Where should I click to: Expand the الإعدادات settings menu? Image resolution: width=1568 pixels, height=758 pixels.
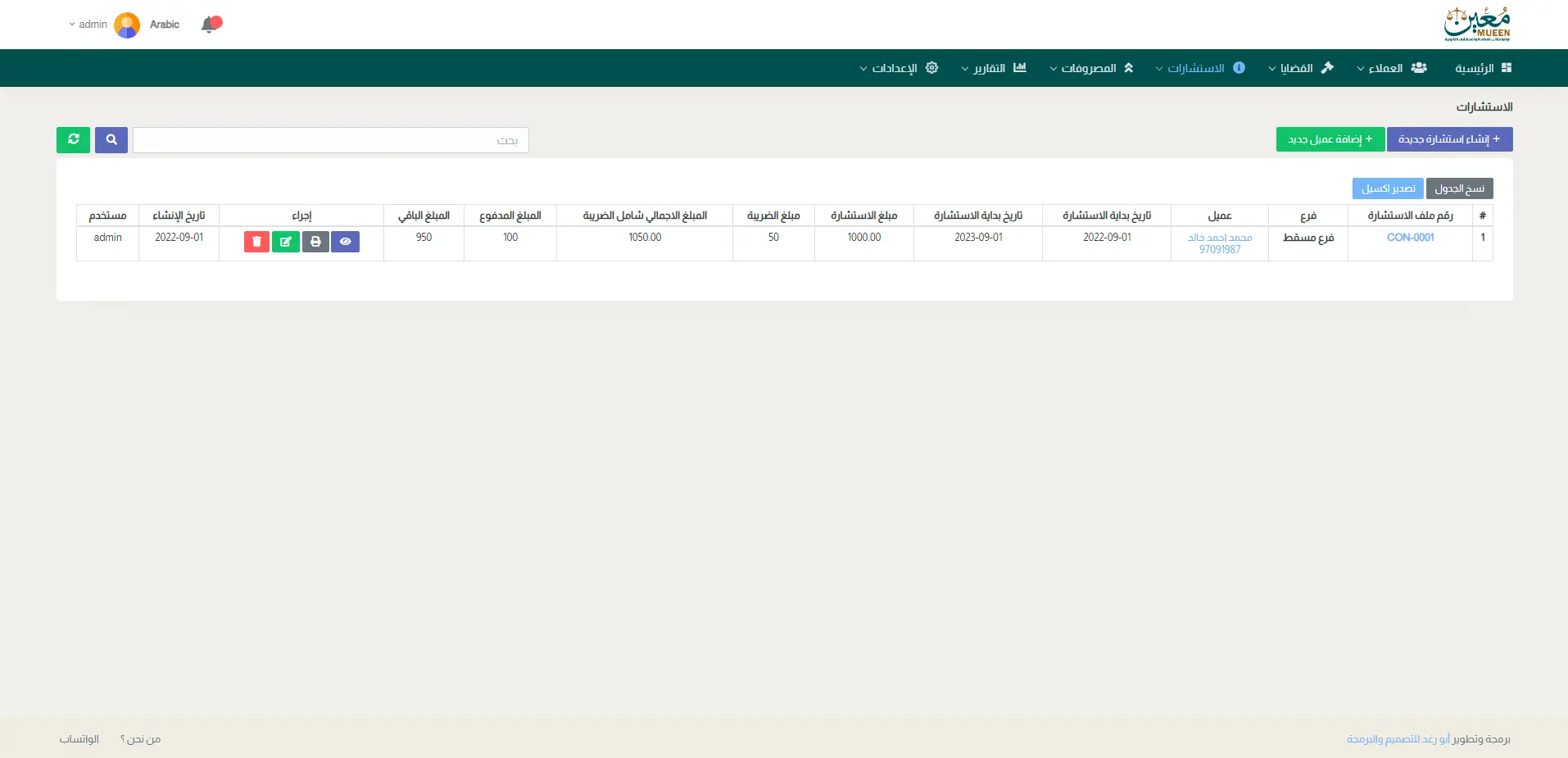[899, 68]
